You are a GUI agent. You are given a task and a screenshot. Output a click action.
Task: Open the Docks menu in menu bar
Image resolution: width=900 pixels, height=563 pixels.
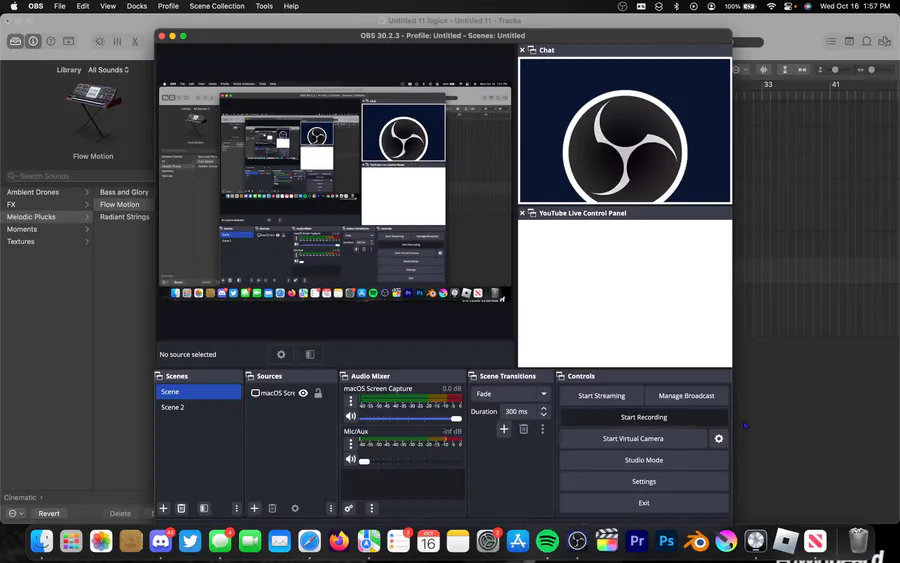[x=137, y=6]
